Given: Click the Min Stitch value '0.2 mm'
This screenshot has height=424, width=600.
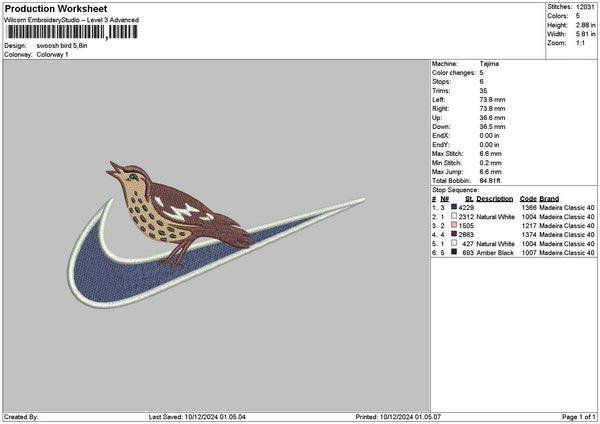Looking at the screenshot, I should point(491,163).
